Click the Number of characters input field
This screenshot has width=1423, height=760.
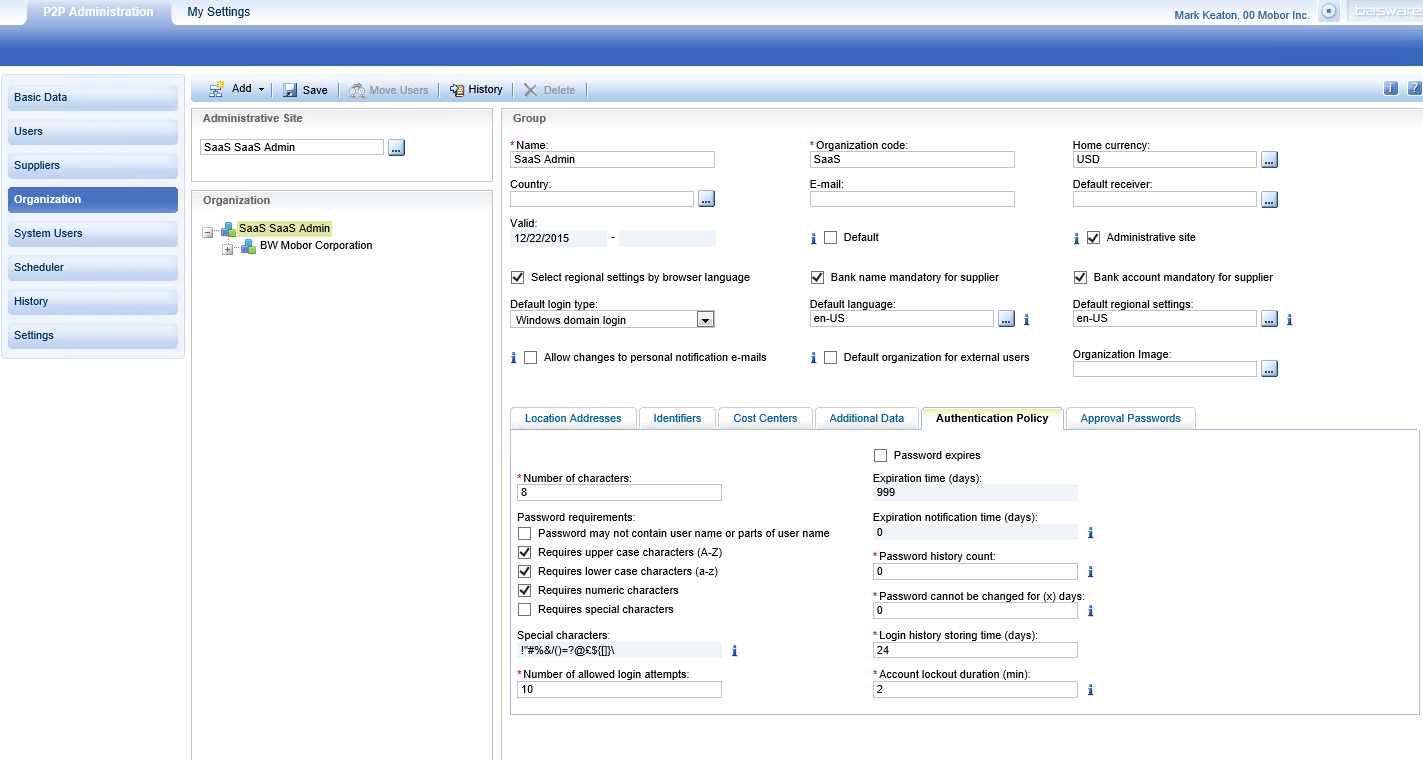point(618,492)
